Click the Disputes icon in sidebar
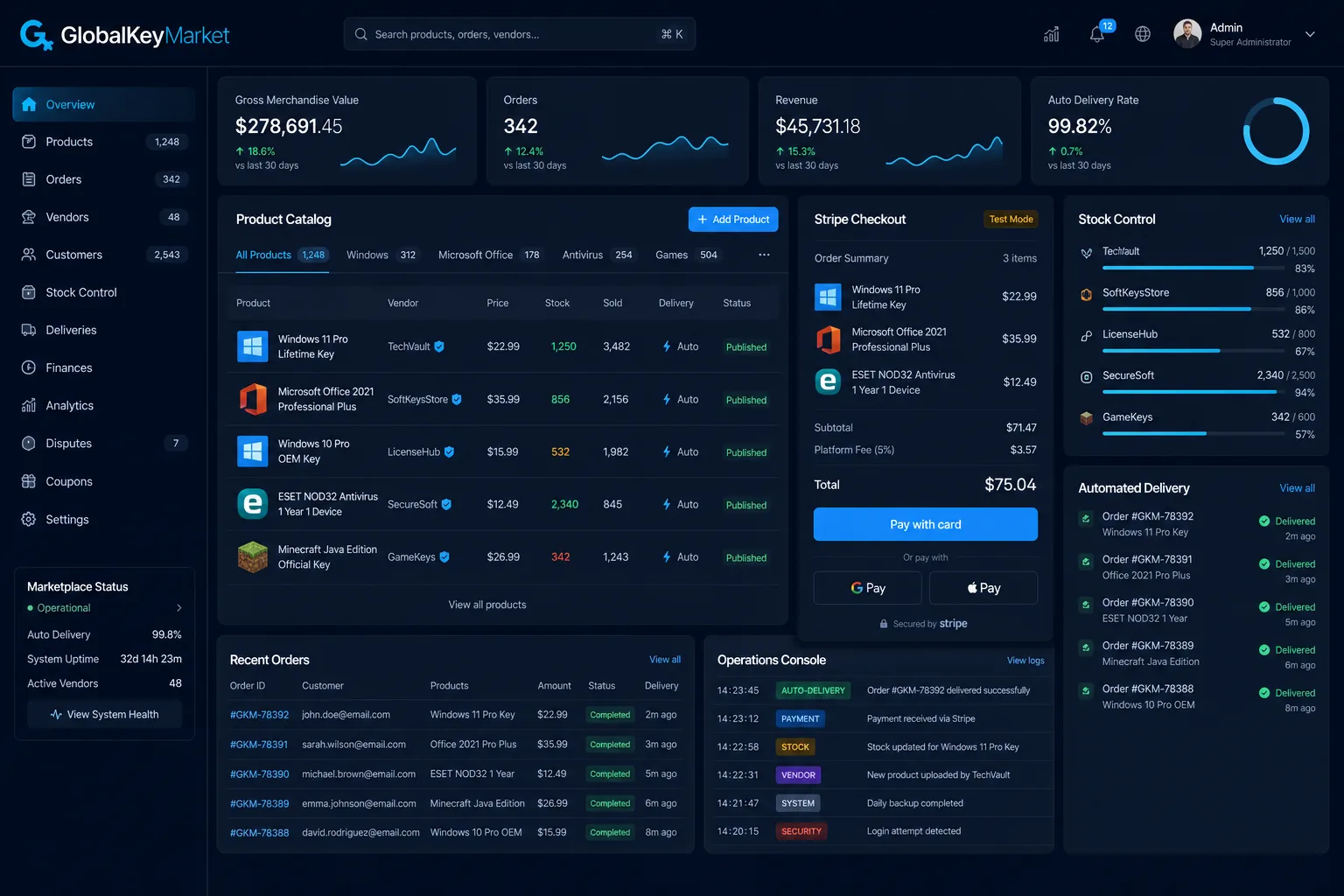This screenshot has height=896, width=1344. click(29, 443)
